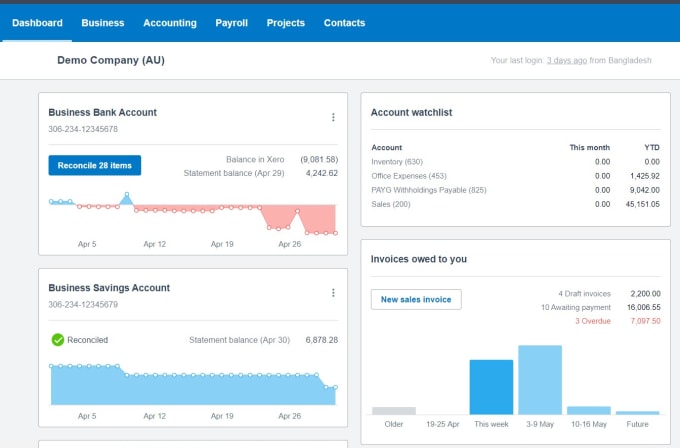Open Business Bank Account title link
The width and height of the screenshot is (680, 448).
pyautogui.click(x=102, y=112)
